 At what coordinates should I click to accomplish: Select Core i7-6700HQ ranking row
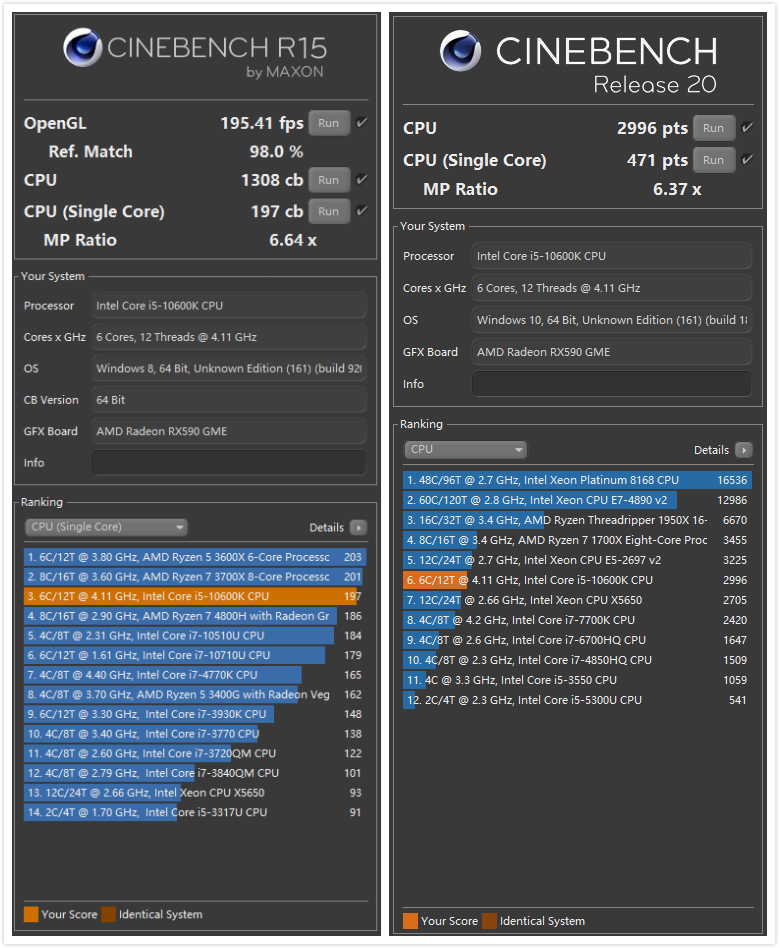[577, 640]
